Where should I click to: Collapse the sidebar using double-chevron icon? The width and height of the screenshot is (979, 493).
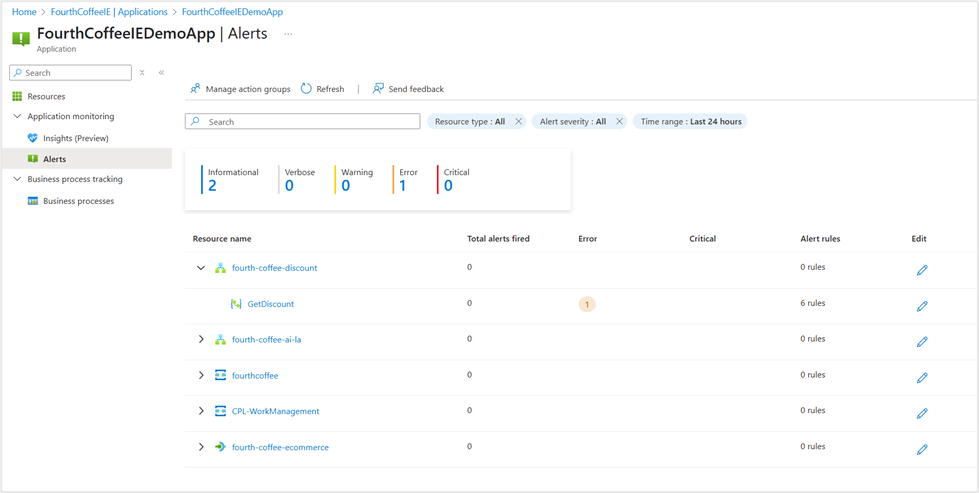[x=161, y=73]
